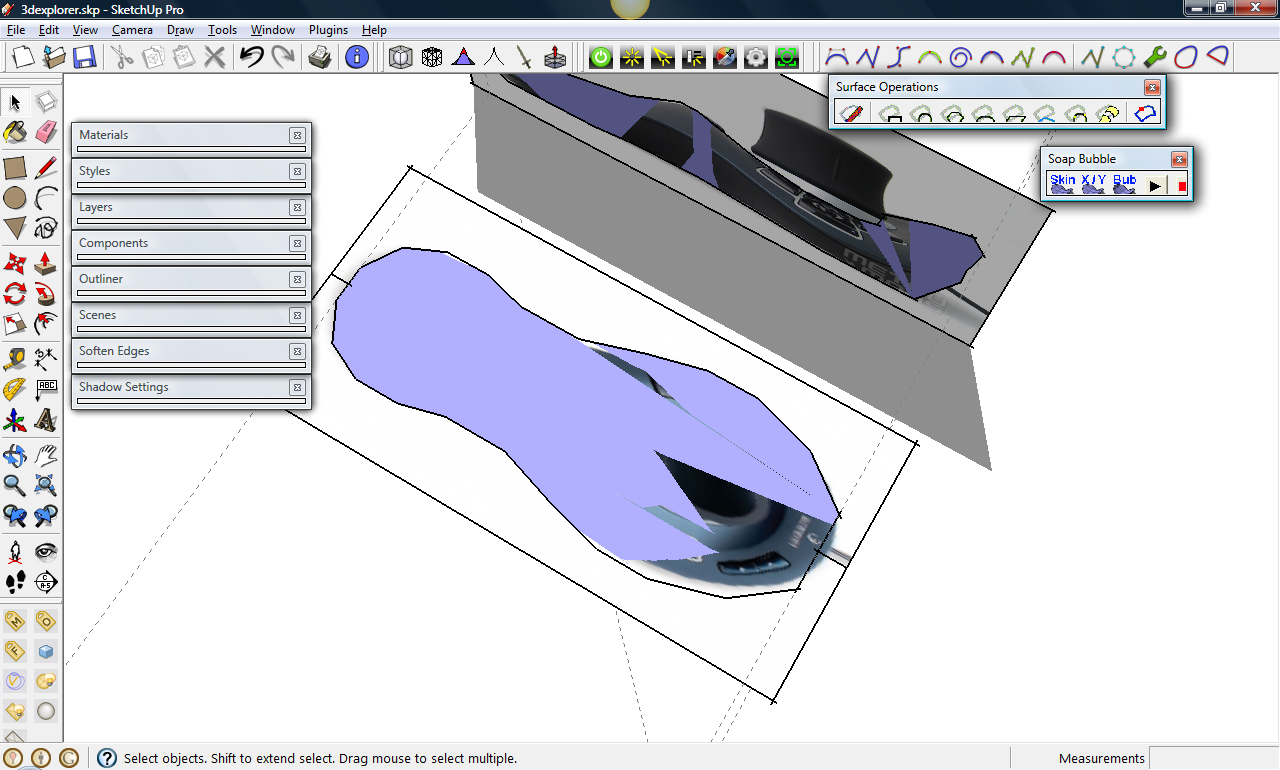Click the first Surface Operations pencil icon
The height and width of the screenshot is (770, 1280).
[850, 114]
